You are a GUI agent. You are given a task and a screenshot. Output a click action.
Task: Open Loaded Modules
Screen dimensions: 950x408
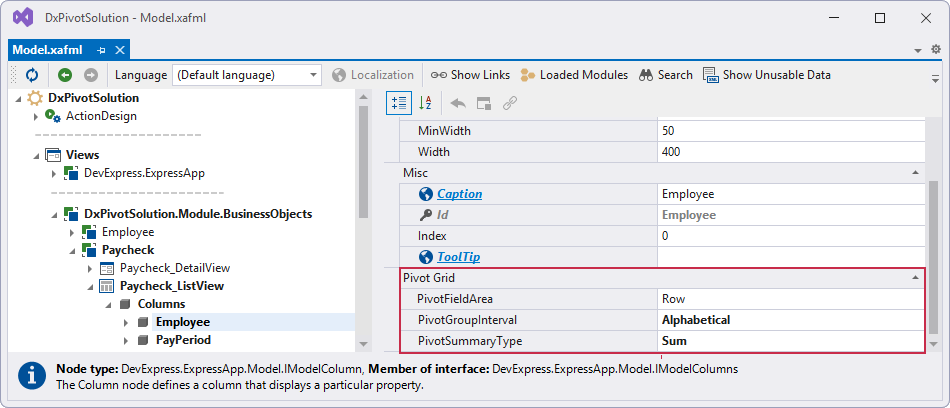pos(574,75)
